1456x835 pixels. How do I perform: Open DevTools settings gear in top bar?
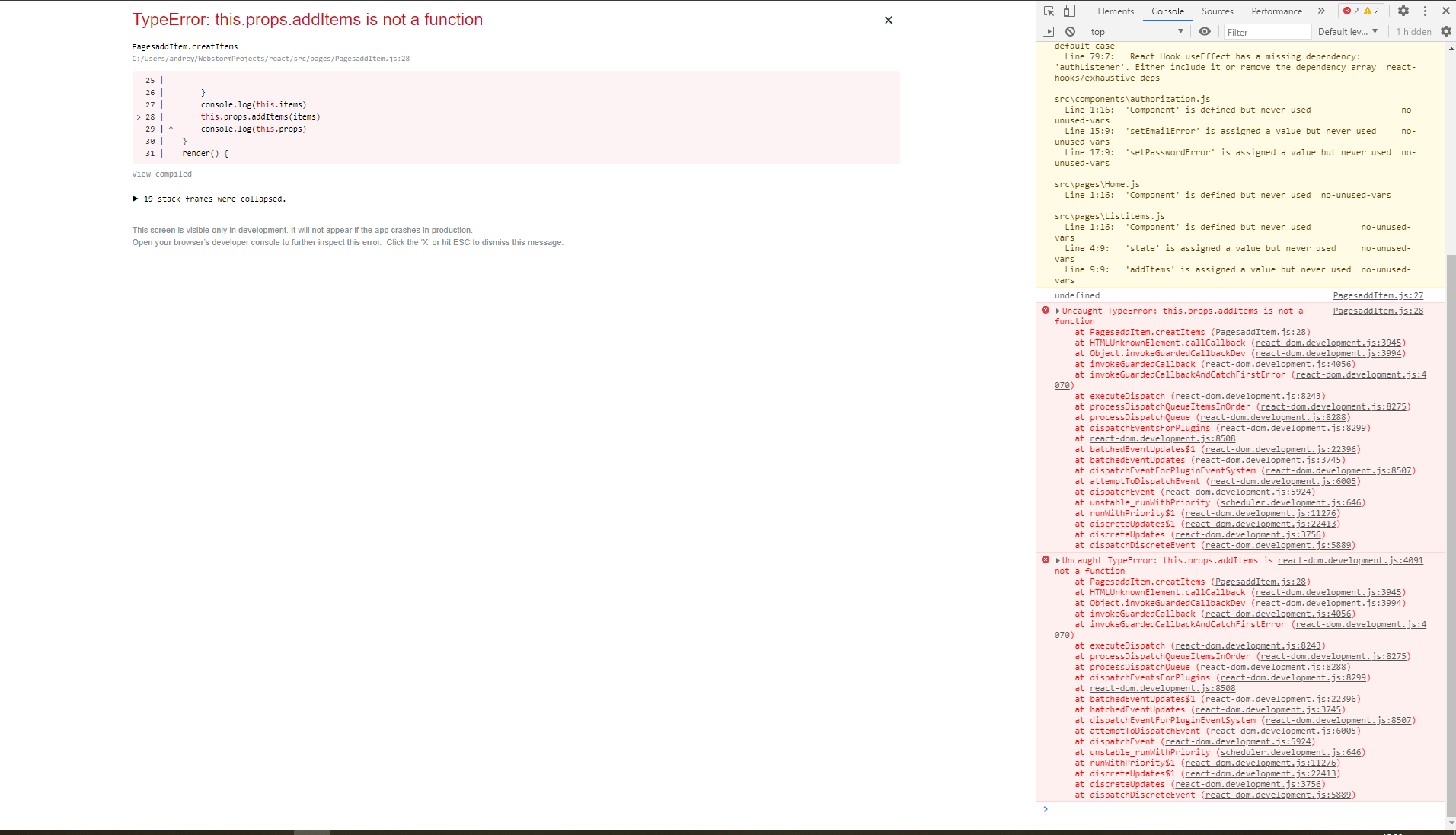(x=1403, y=11)
